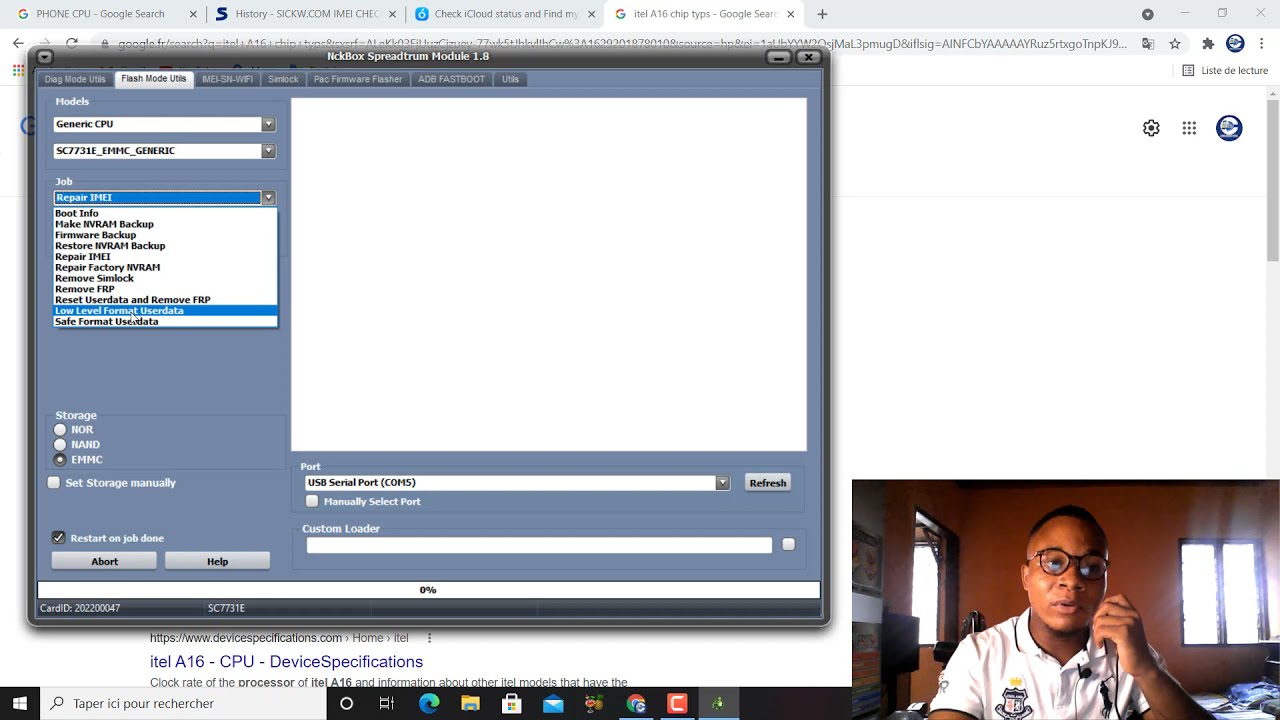This screenshot has width=1280, height=720.
Task: Click the Chrome translate page icon
Action: click(1148, 44)
